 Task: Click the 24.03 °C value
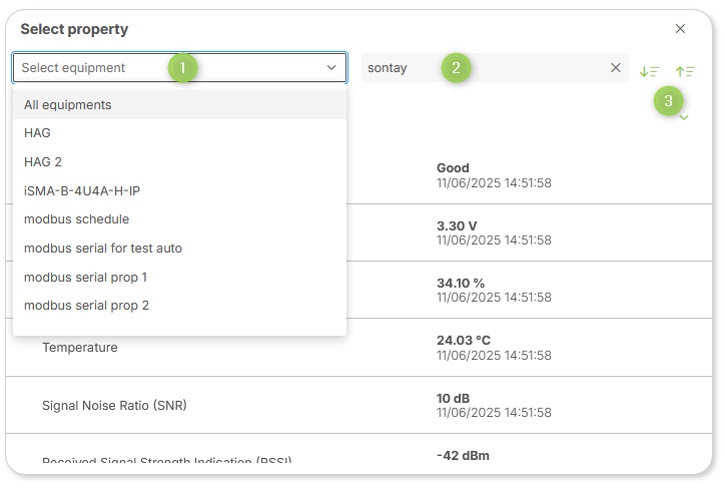(x=463, y=340)
